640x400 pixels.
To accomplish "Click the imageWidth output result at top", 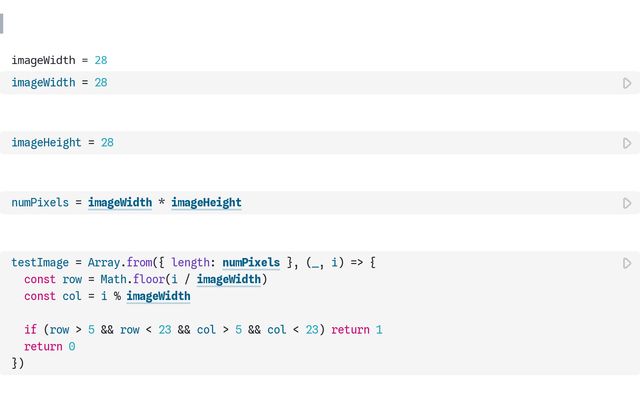I will 59,61.
